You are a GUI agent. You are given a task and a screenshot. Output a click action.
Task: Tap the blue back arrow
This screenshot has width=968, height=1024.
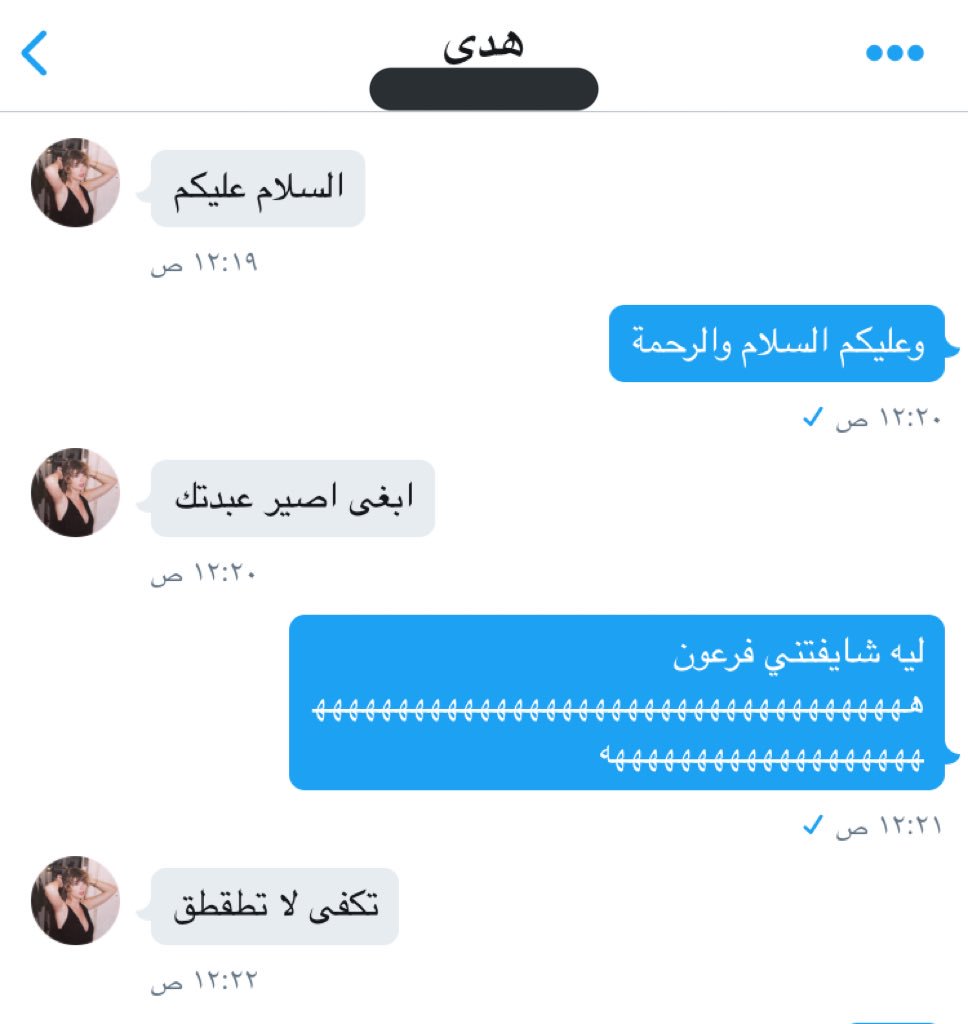[x=34, y=53]
